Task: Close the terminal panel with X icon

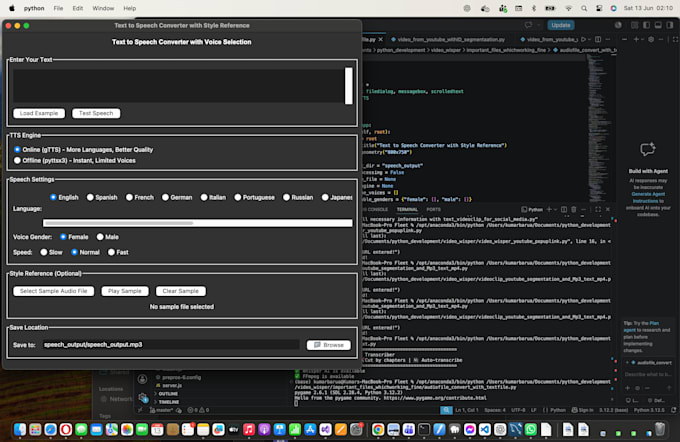Action: coord(608,210)
